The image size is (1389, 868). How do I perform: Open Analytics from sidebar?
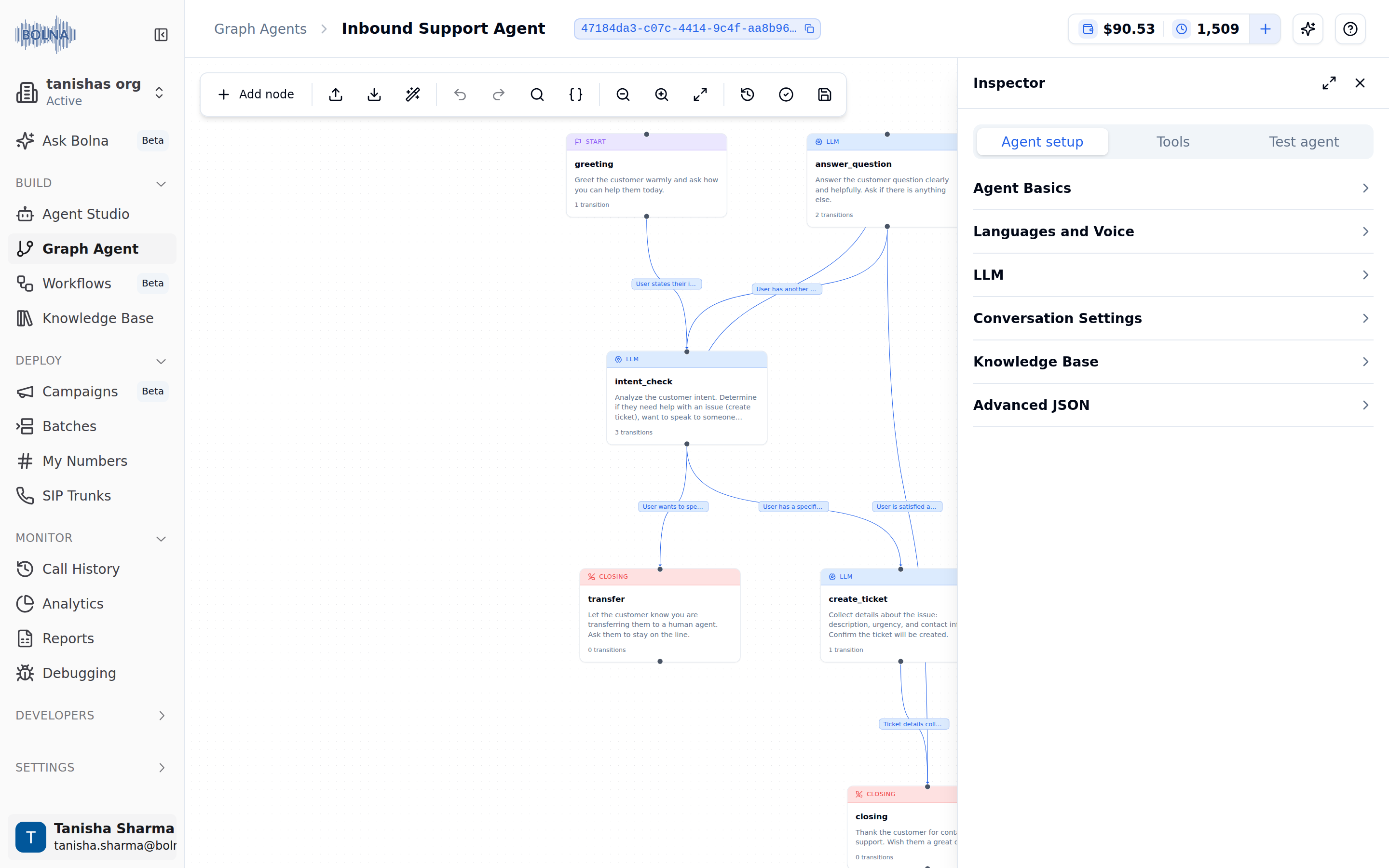click(92, 604)
